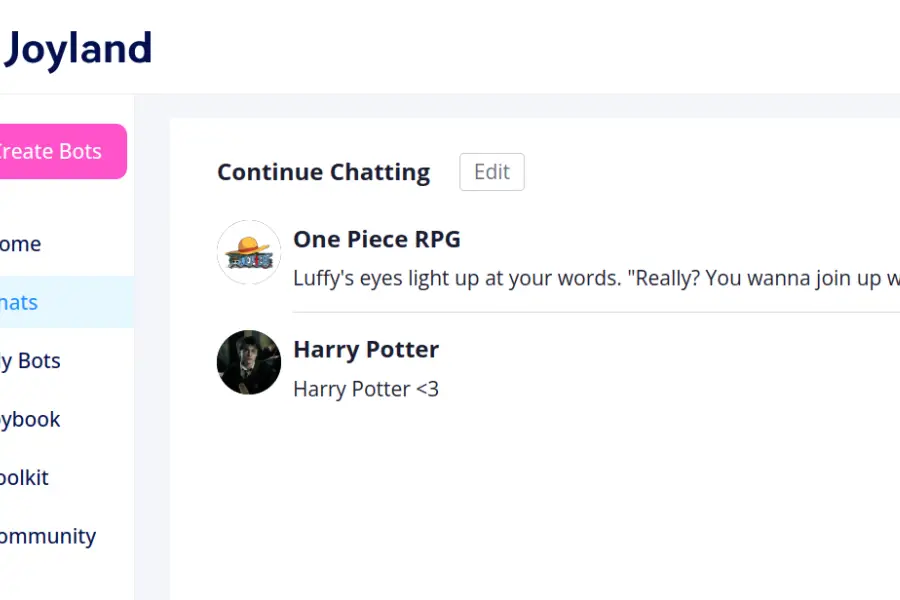Click the "Harry Potter <3" message preview
The height and width of the screenshot is (600, 900).
(x=365, y=389)
